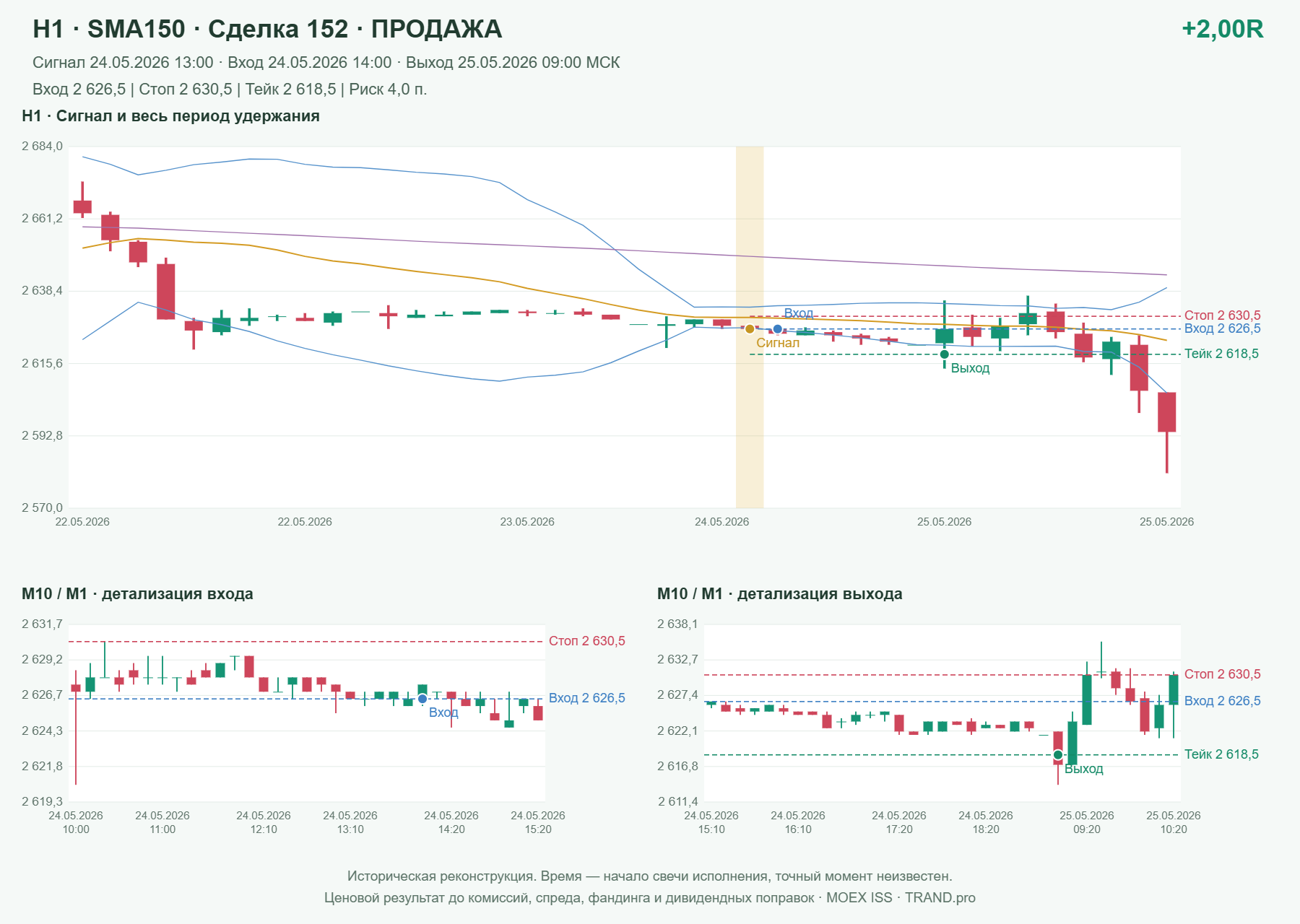This screenshot has width=1300, height=924.
Task: Click the 2 570,0 price axis label
Action: pos(42,508)
